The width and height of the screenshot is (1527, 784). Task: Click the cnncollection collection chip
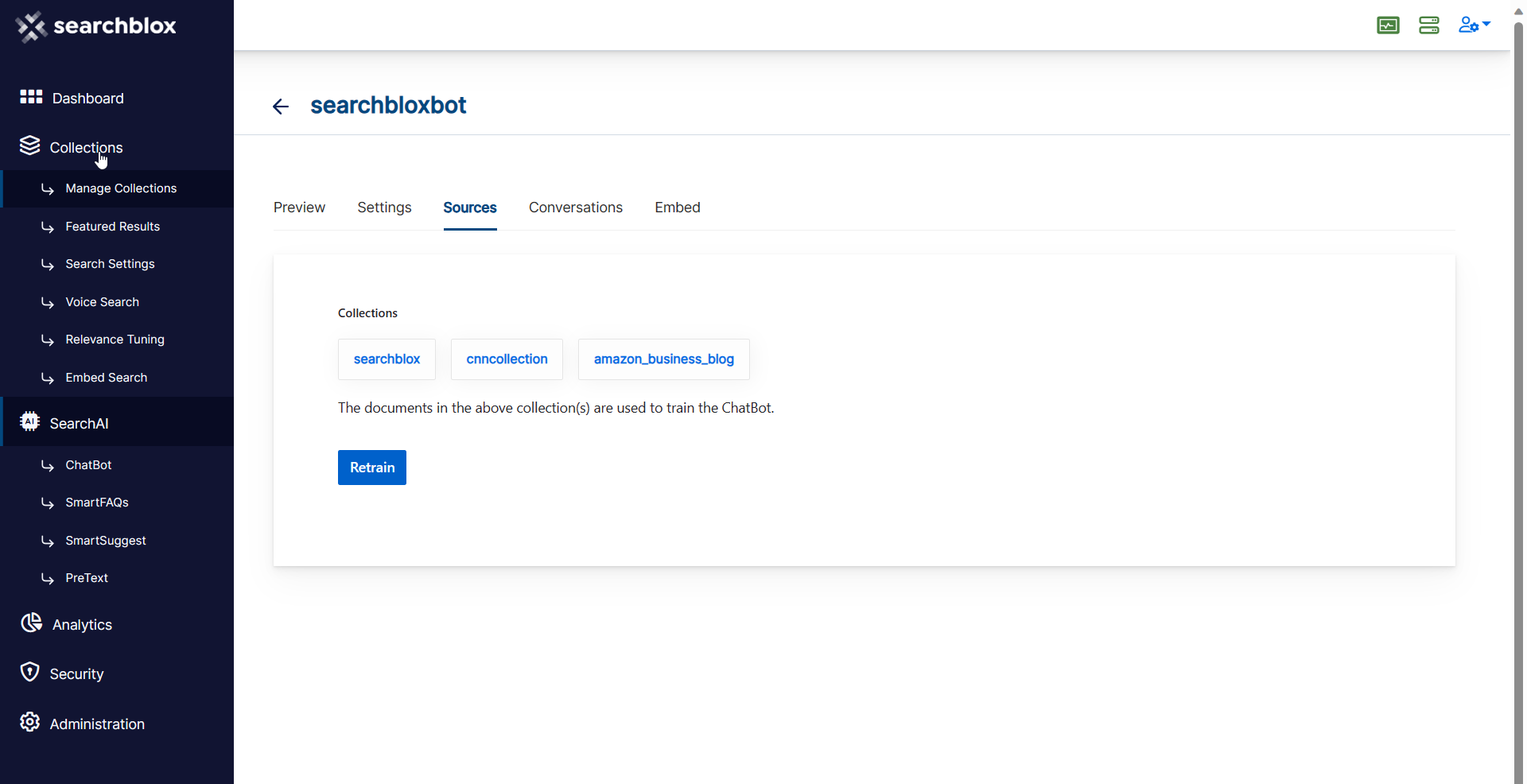tap(507, 359)
